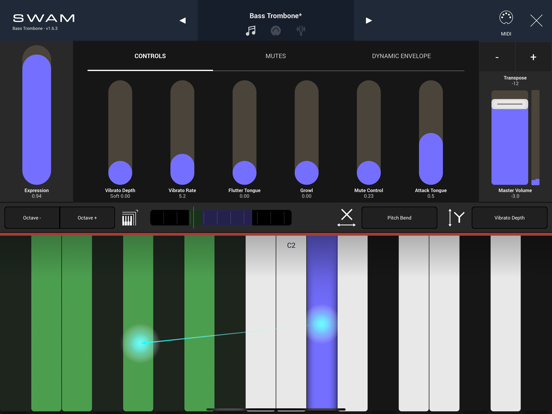This screenshot has width=552, height=414.
Task: Adjust the Expression slider
Action: point(37,115)
